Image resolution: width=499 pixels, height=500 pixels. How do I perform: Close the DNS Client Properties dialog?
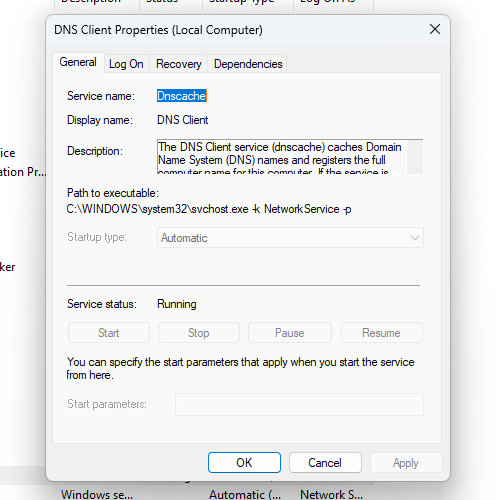point(435,29)
